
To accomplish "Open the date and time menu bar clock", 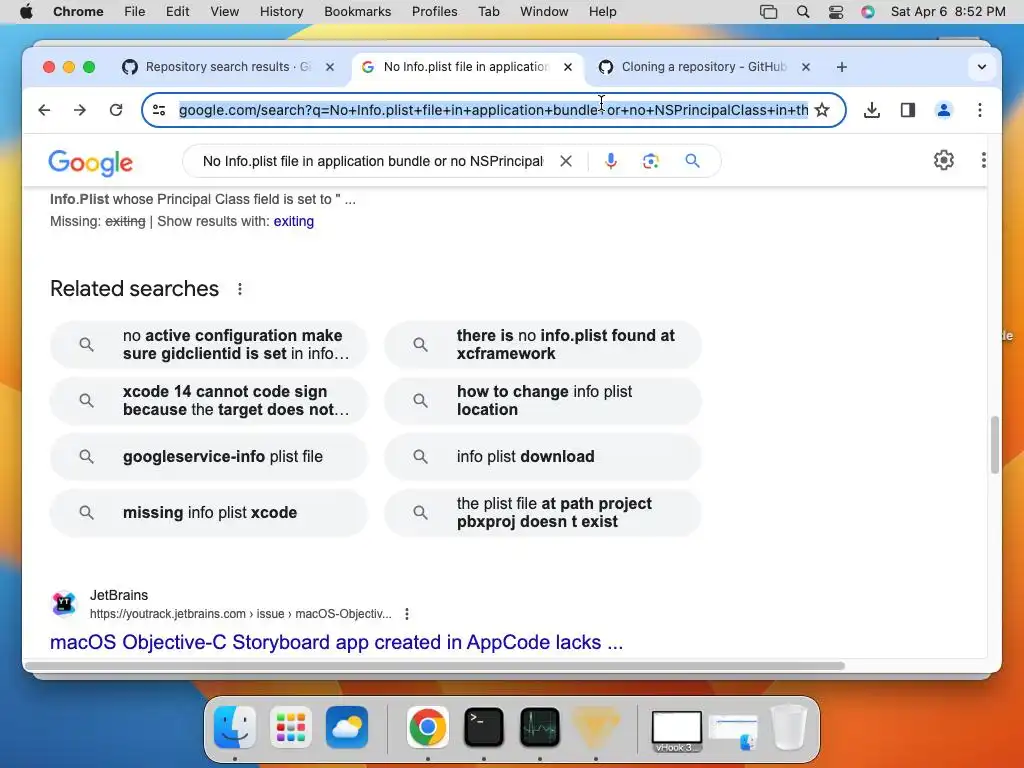I will point(948,12).
